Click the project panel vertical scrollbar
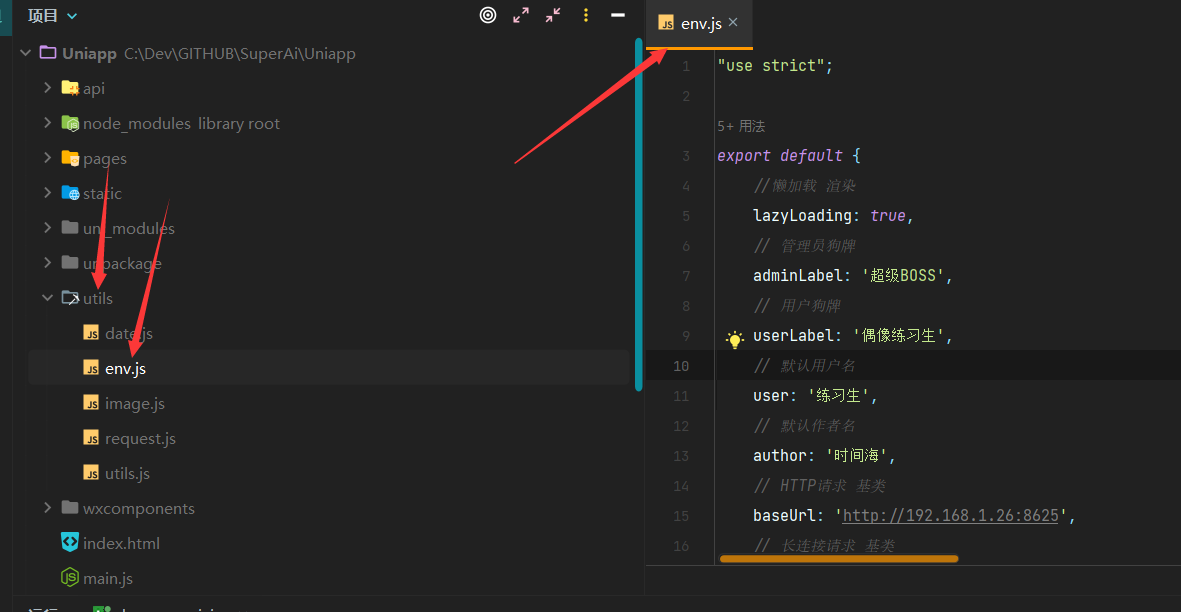This screenshot has height=612, width=1181. (x=639, y=215)
